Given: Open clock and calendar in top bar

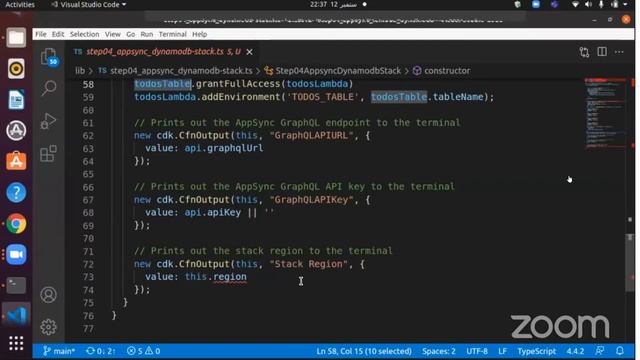Looking at the screenshot, I should pos(333,4).
